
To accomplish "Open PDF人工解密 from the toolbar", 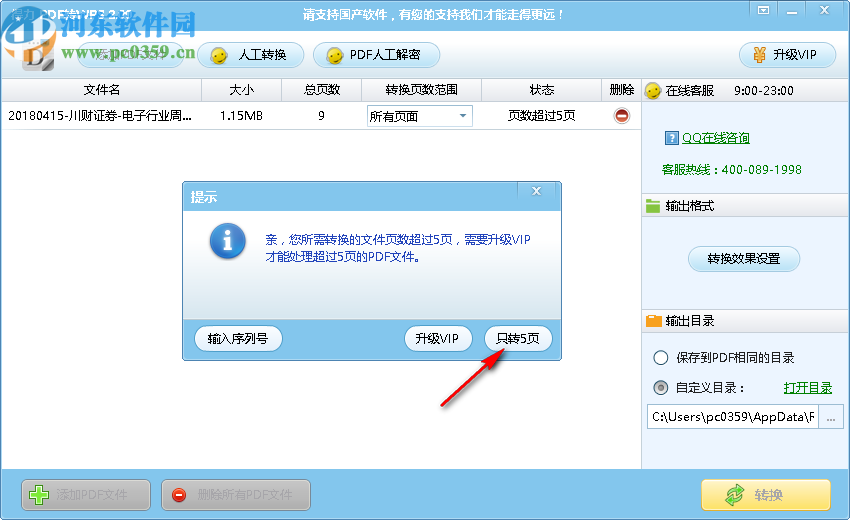I will (x=376, y=55).
